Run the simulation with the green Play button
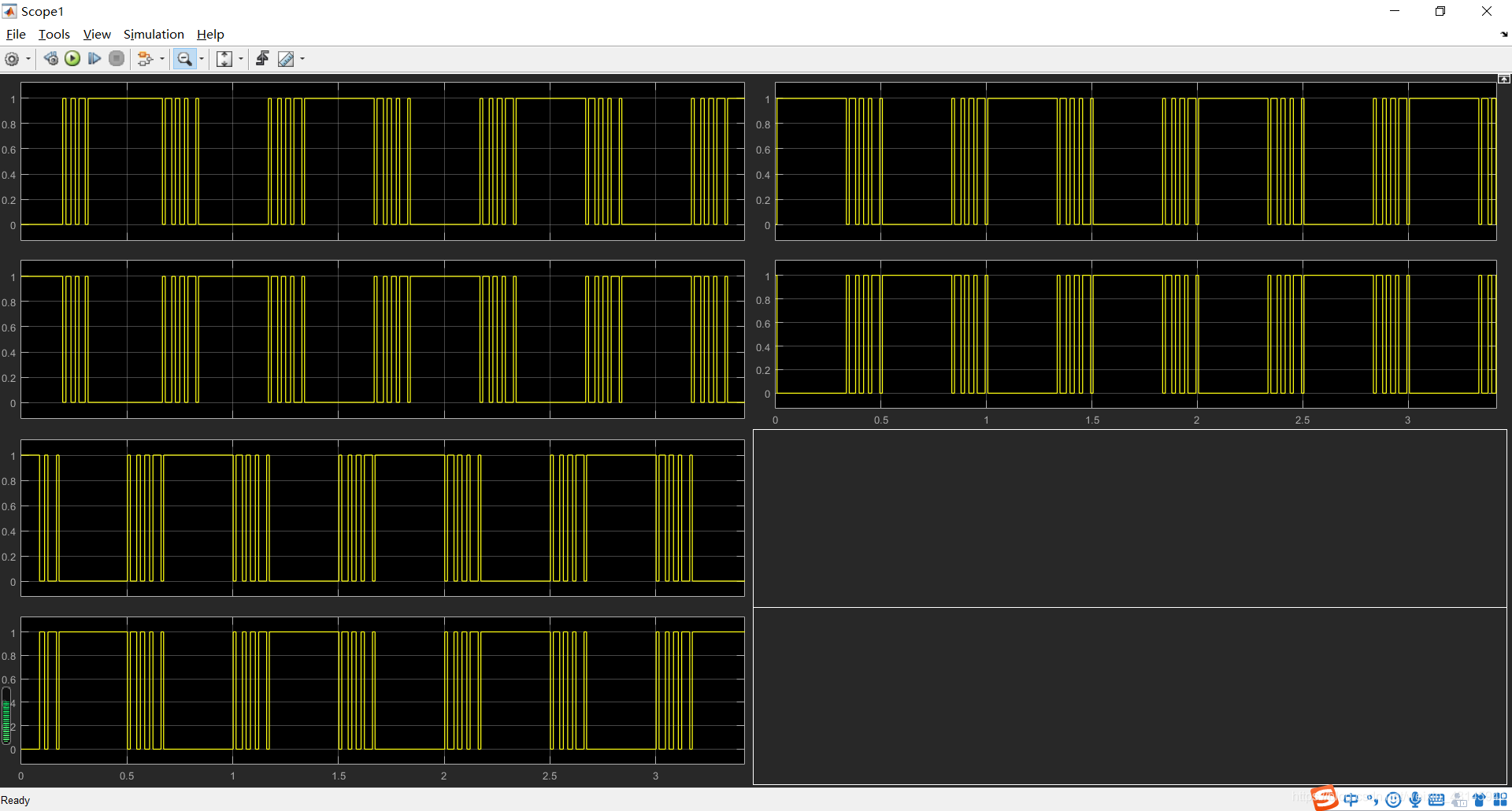This screenshot has height=811, width=1512. tap(72, 58)
